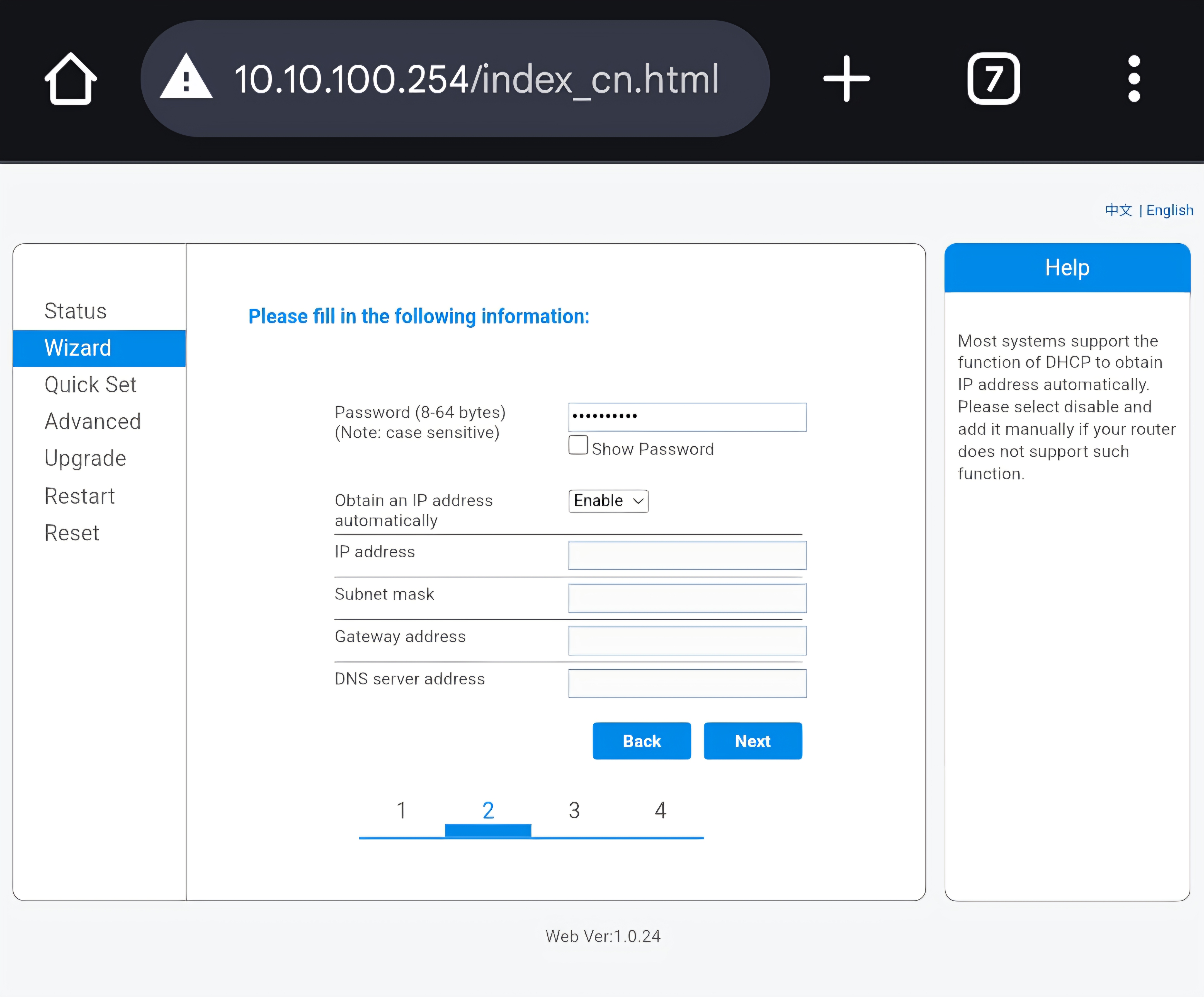
Task: Click 'Please fill in the following information:' heading
Action: 419,317
